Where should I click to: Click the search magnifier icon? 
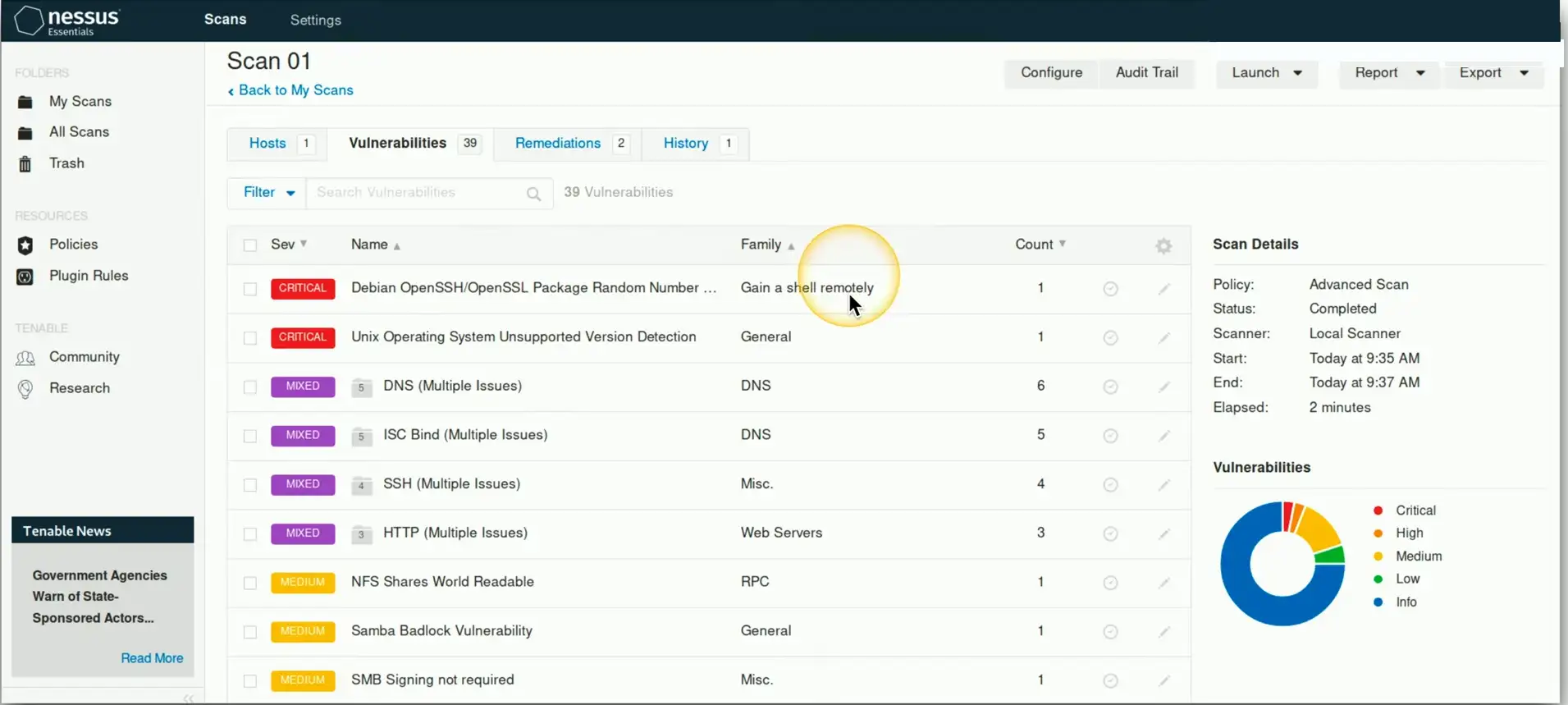(x=533, y=194)
